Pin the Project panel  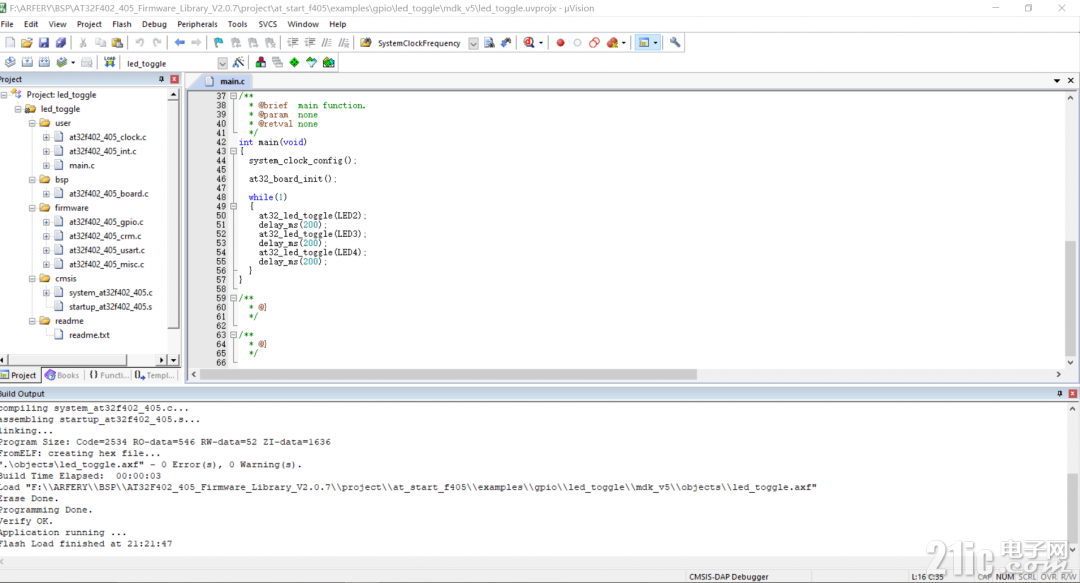(x=162, y=79)
